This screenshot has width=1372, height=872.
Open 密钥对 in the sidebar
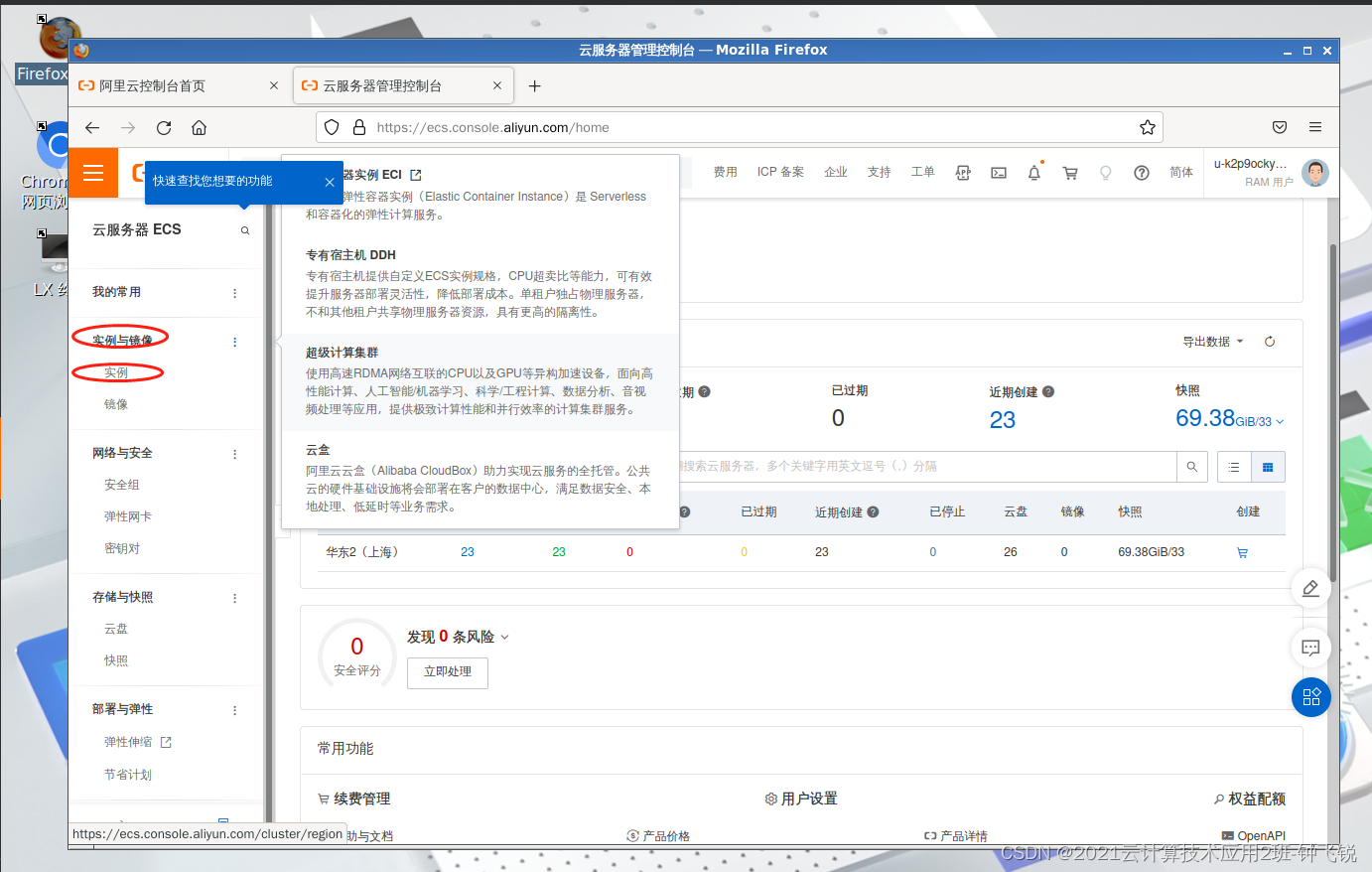tap(122, 549)
